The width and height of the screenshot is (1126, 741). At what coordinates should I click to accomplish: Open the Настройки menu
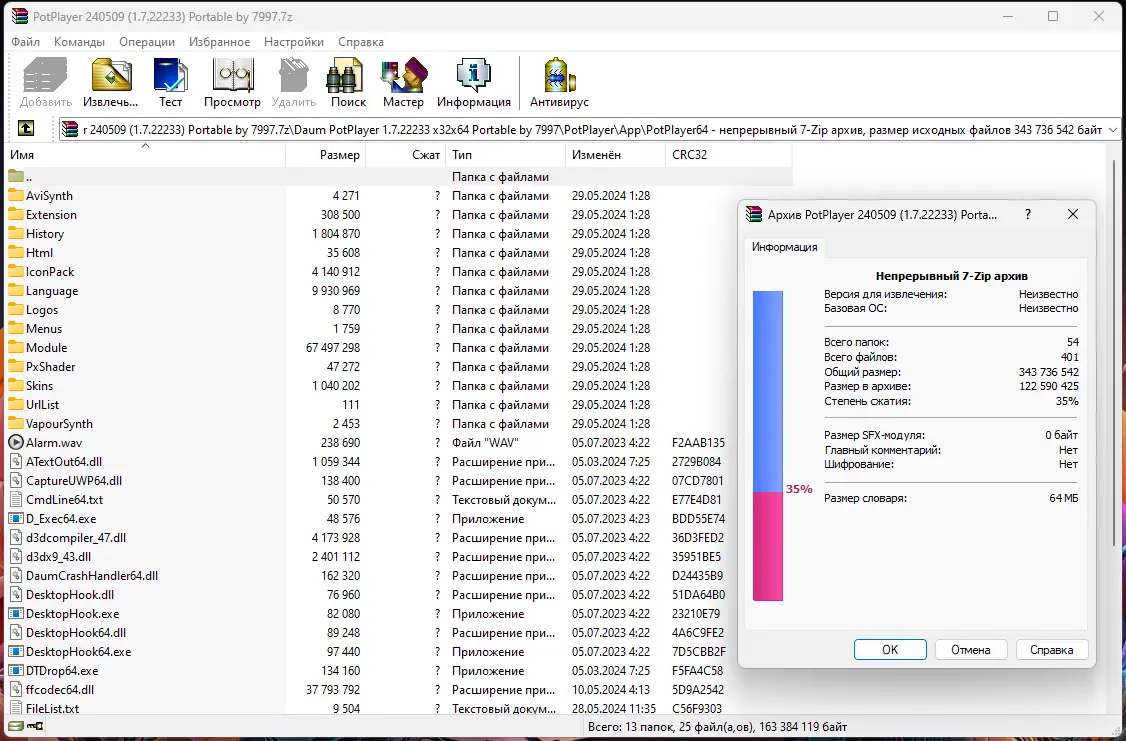pos(294,42)
